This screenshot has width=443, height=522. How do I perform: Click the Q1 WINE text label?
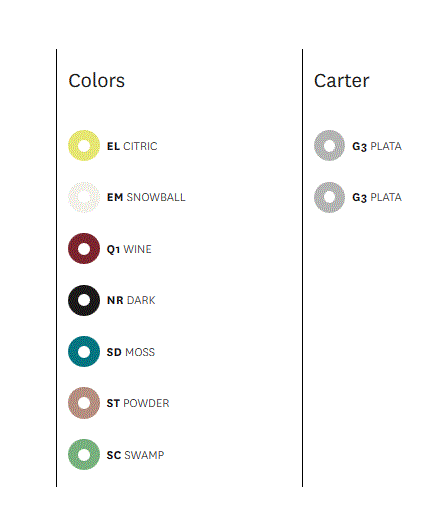[129, 249]
